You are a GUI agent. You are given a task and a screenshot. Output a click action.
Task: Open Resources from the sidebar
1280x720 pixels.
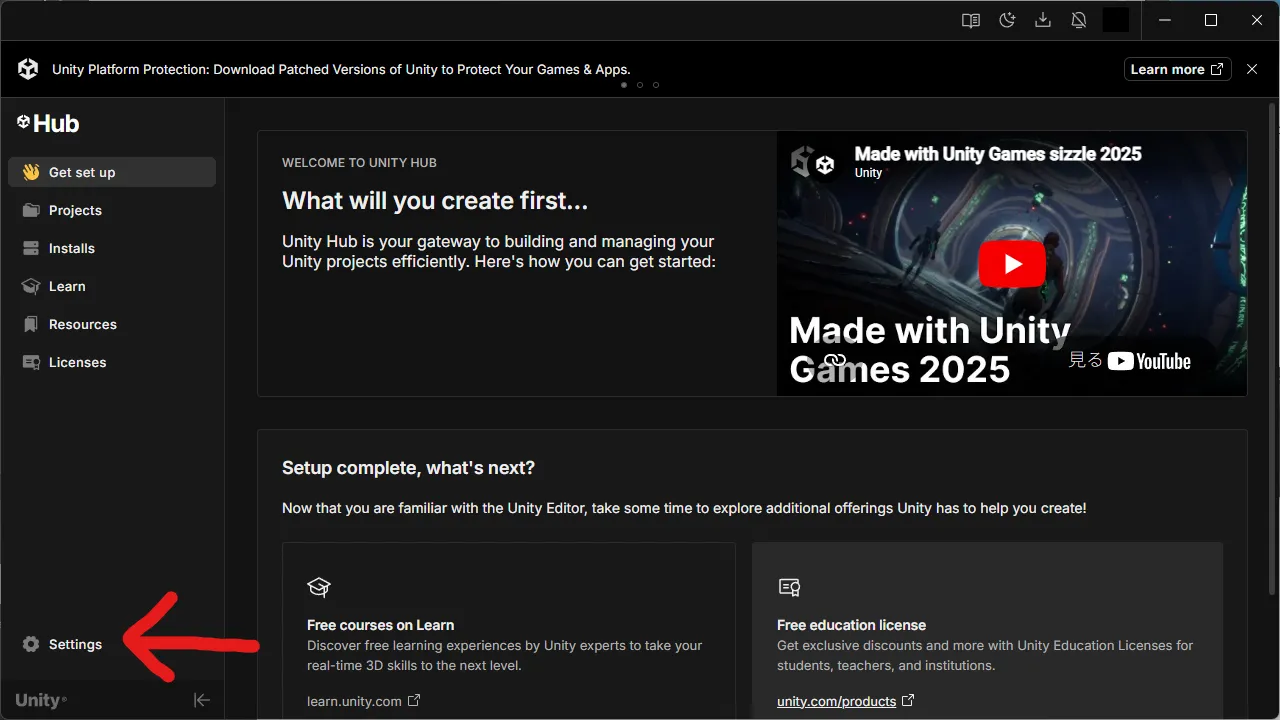point(81,324)
